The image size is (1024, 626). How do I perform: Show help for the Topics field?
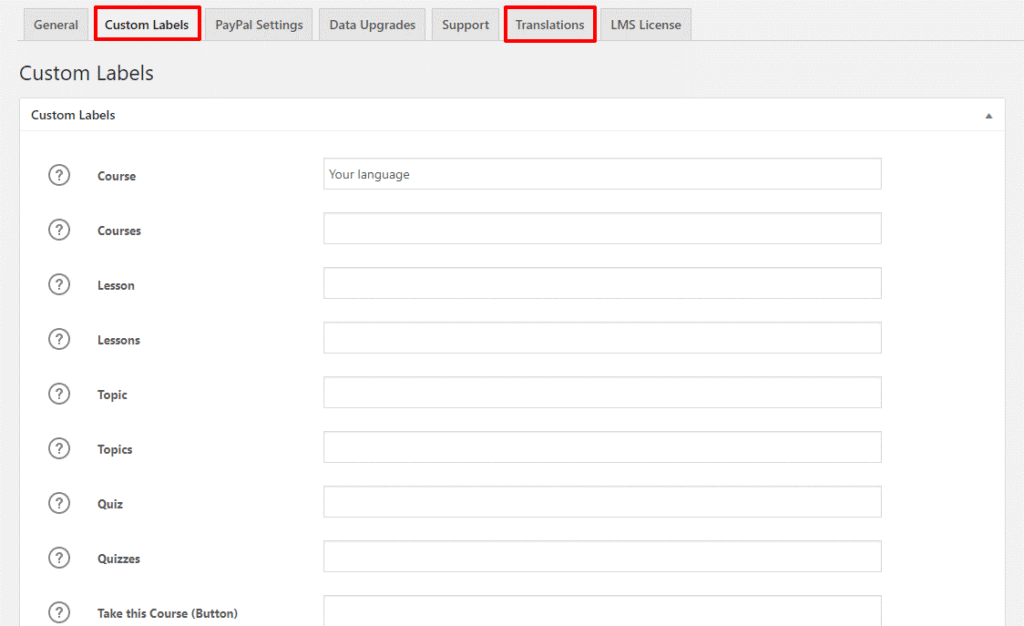(59, 448)
